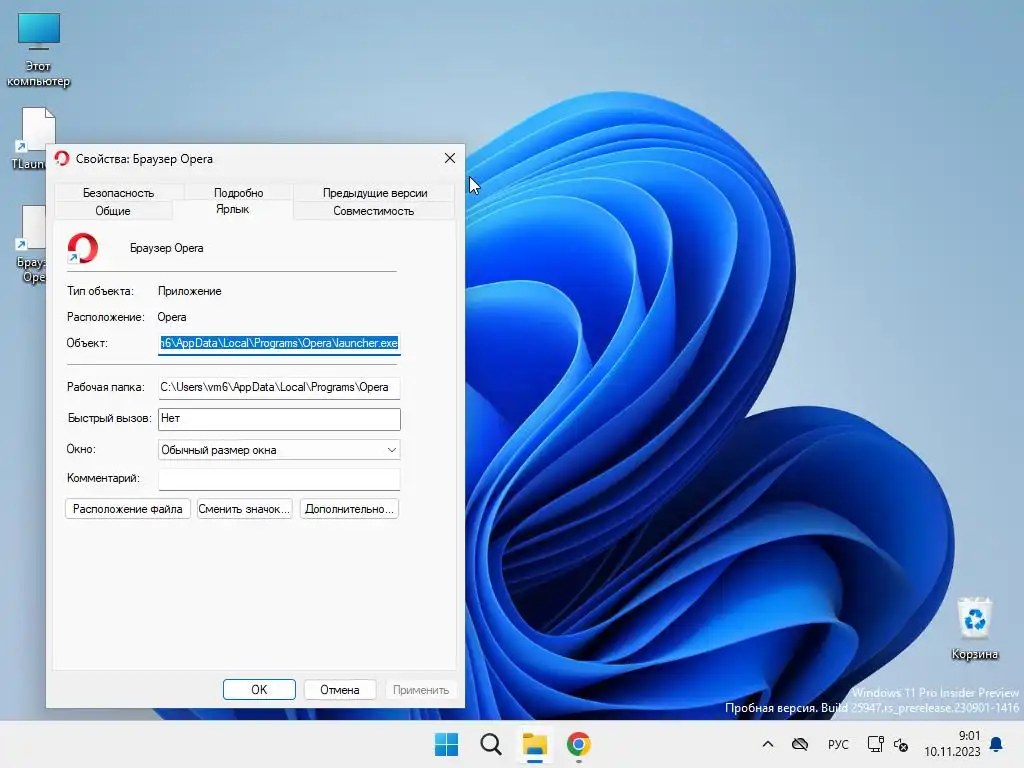Switch to the Подробно tab

pos(238,193)
